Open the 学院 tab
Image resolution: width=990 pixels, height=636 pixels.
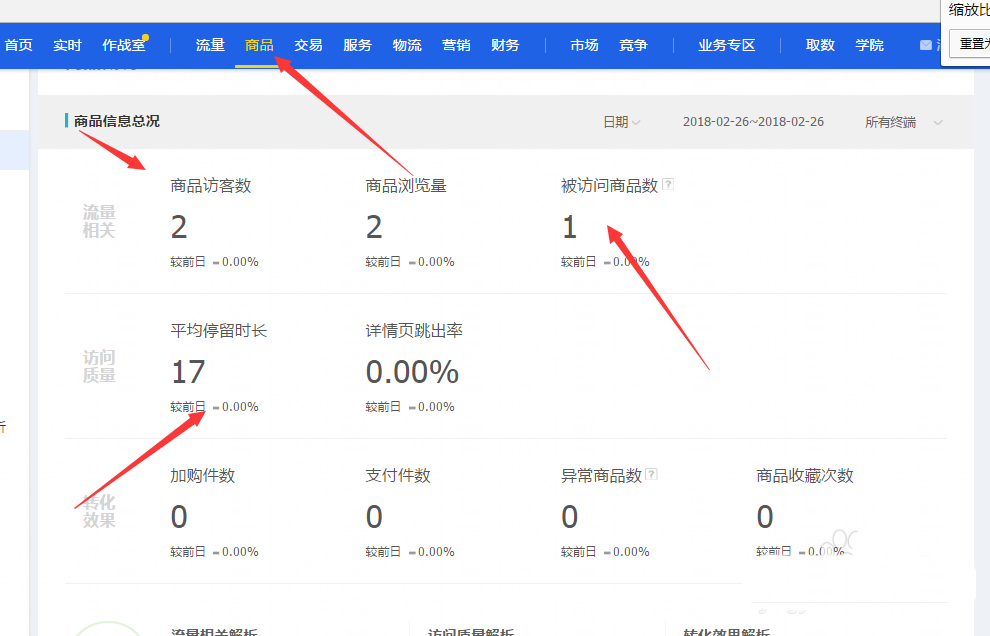point(869,45)
